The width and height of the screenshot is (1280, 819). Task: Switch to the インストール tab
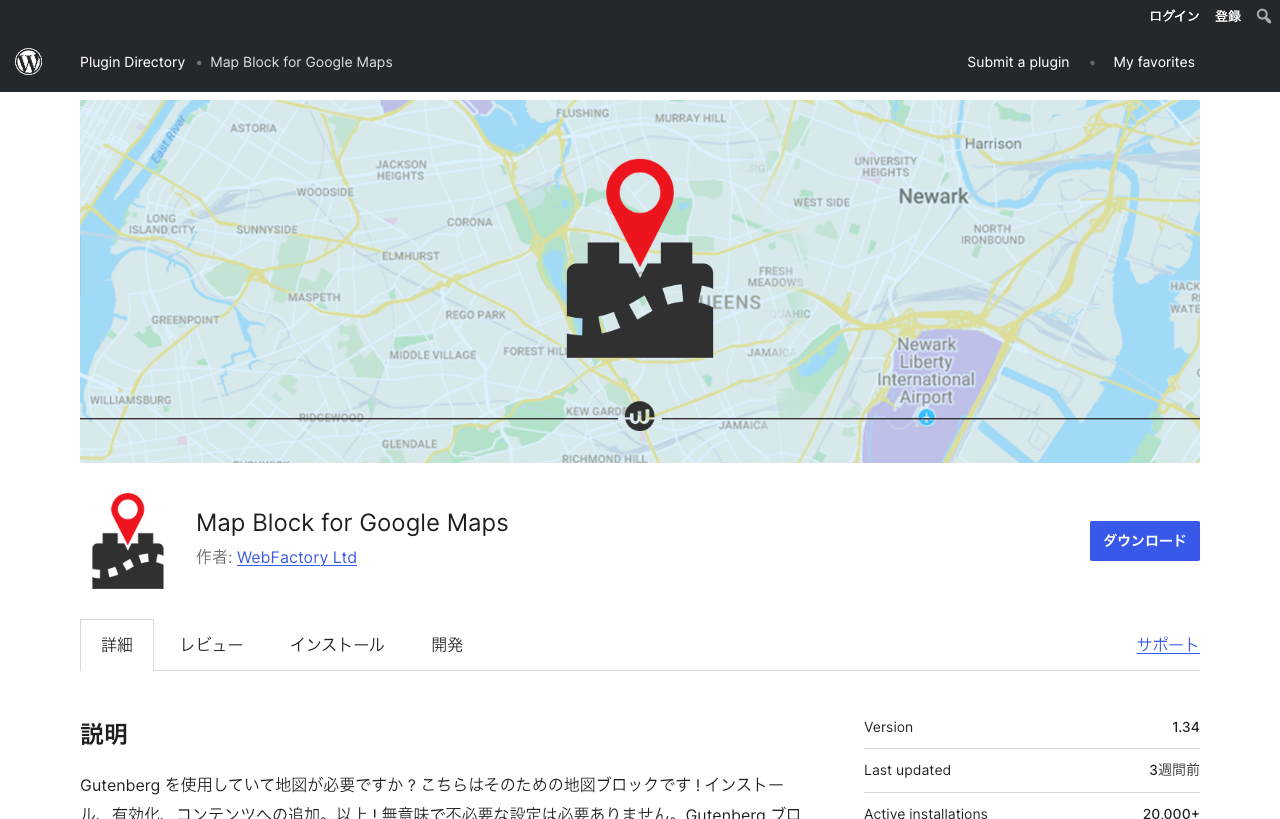pos(337,645)
